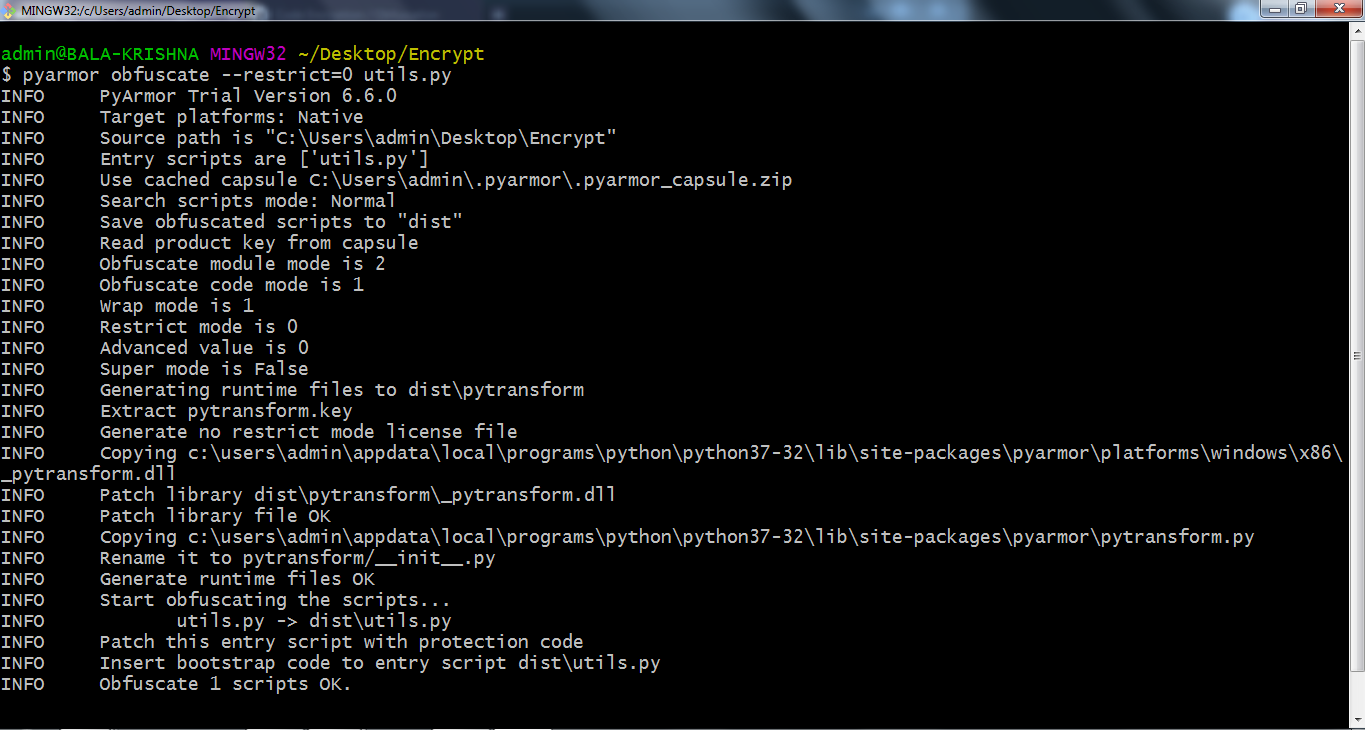The width and height of the screenshot is (1365, 730).
Task: Minimize the MINGW32 terminal window
Action: 1274,9
